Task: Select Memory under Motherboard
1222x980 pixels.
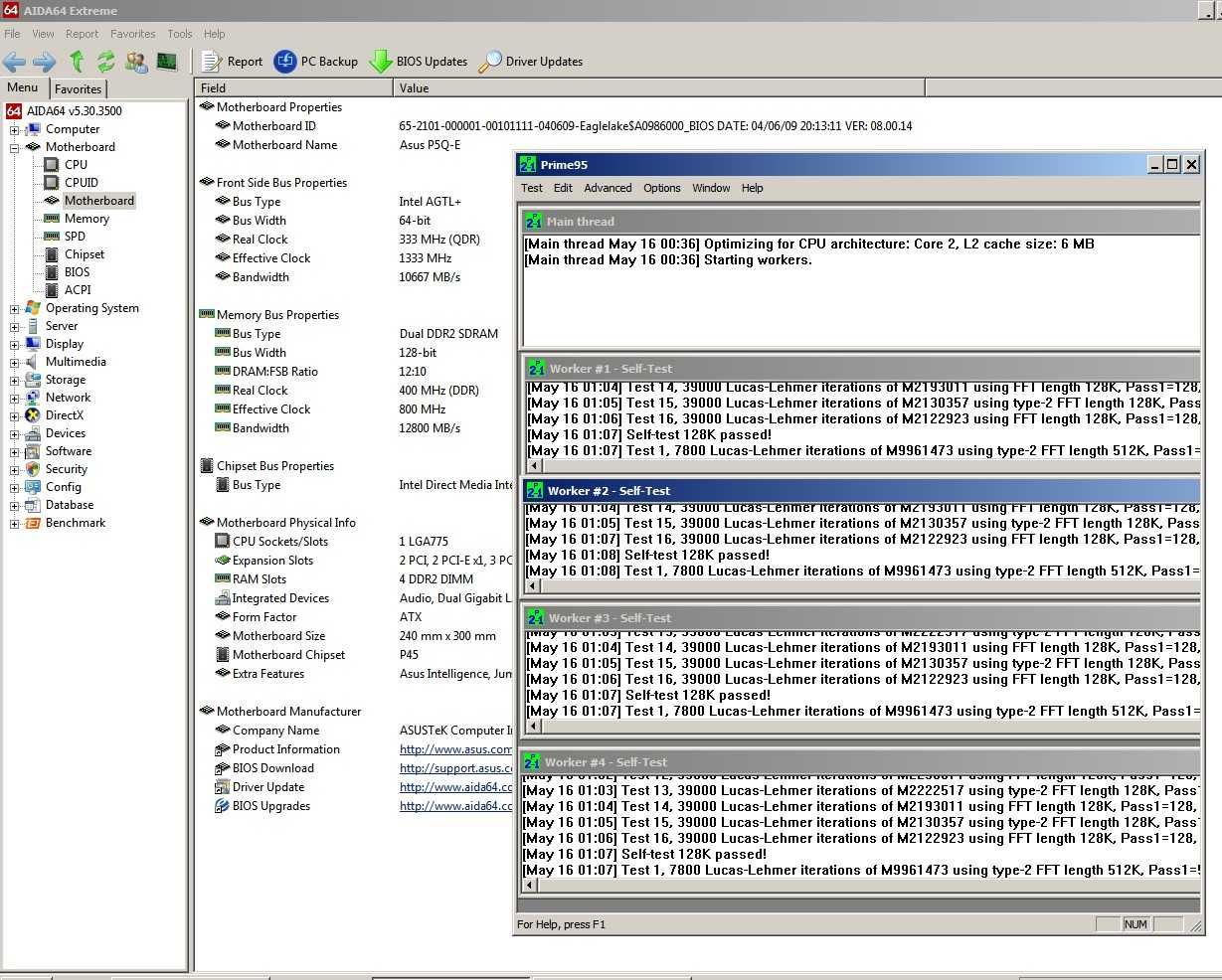Action: pyautogui.click(x=87, y=219)
